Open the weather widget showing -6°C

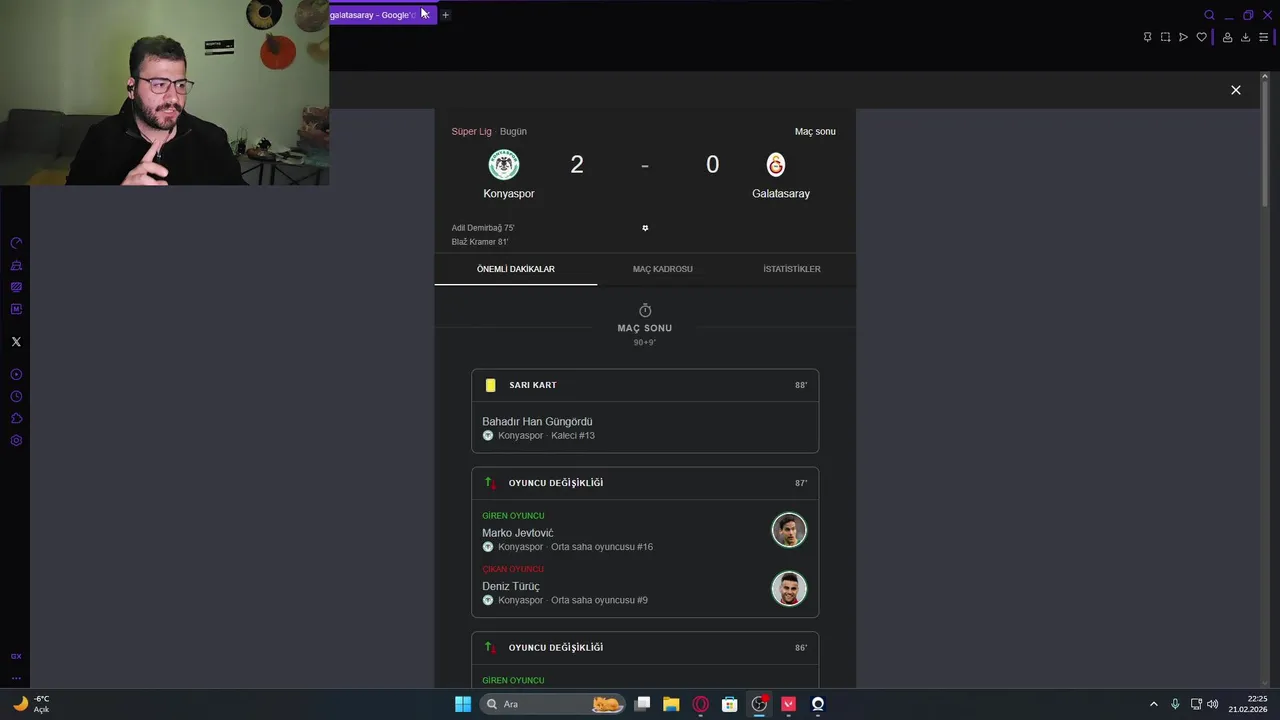click(32, 704)
